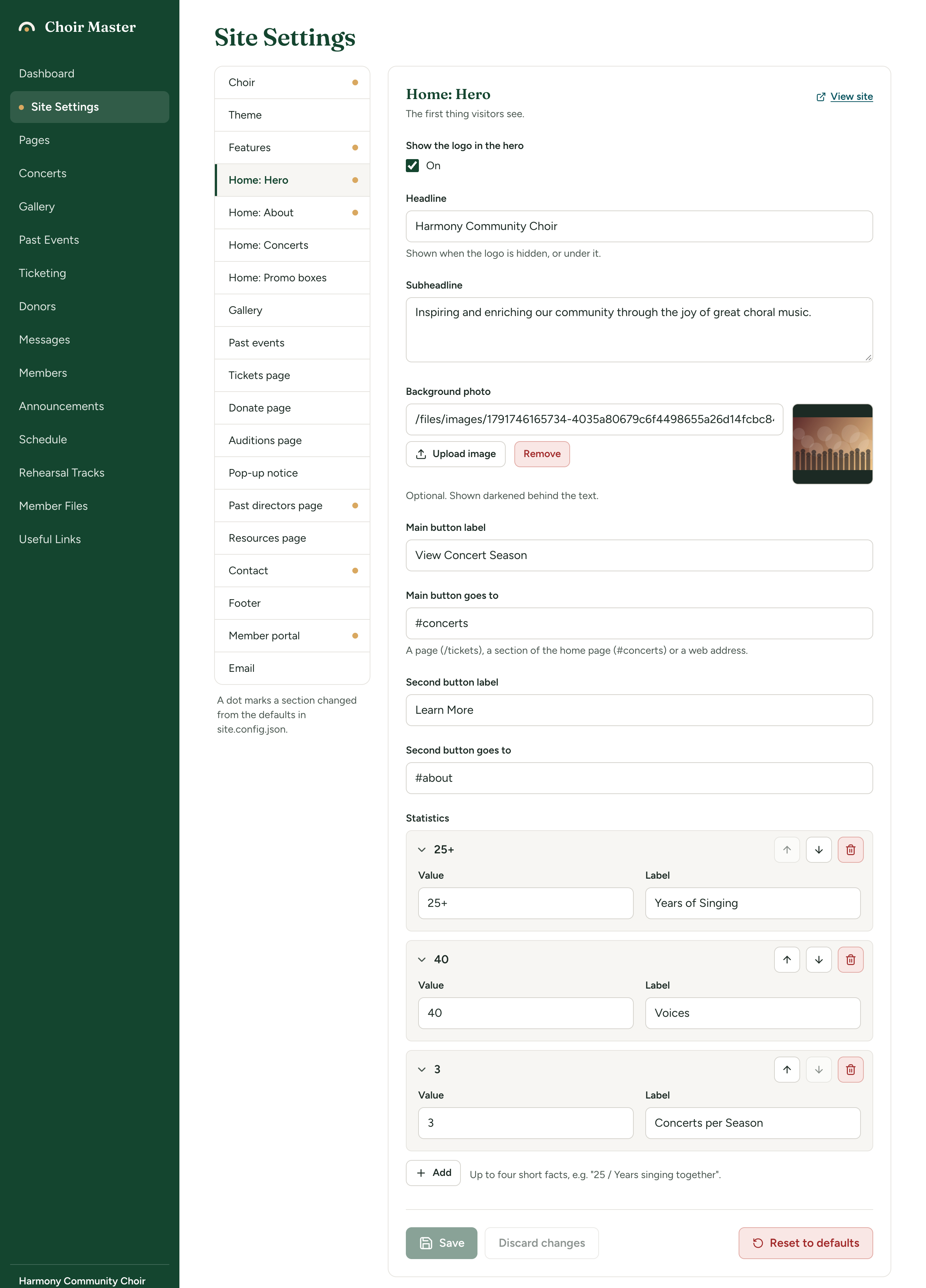Edit the Second button label field
This screenshot has height=1288, width=926.
click(x=639, y=710)
